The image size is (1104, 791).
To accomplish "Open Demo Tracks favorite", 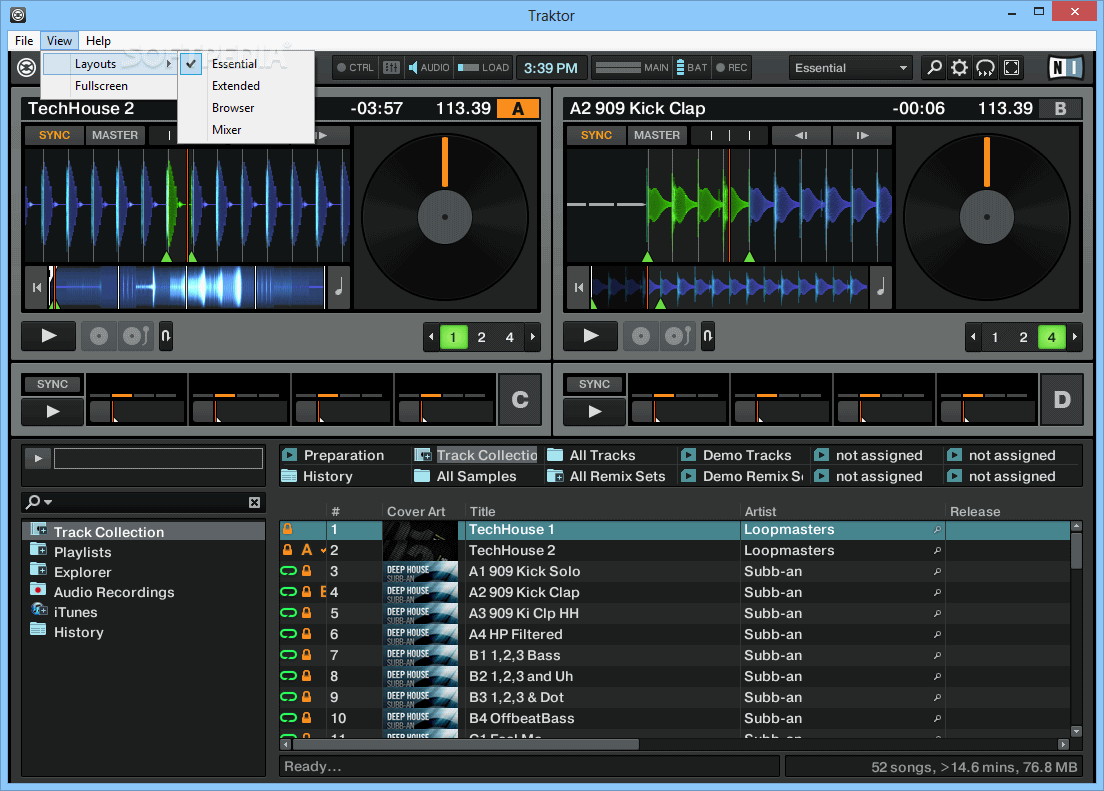I will pos(746,455).
